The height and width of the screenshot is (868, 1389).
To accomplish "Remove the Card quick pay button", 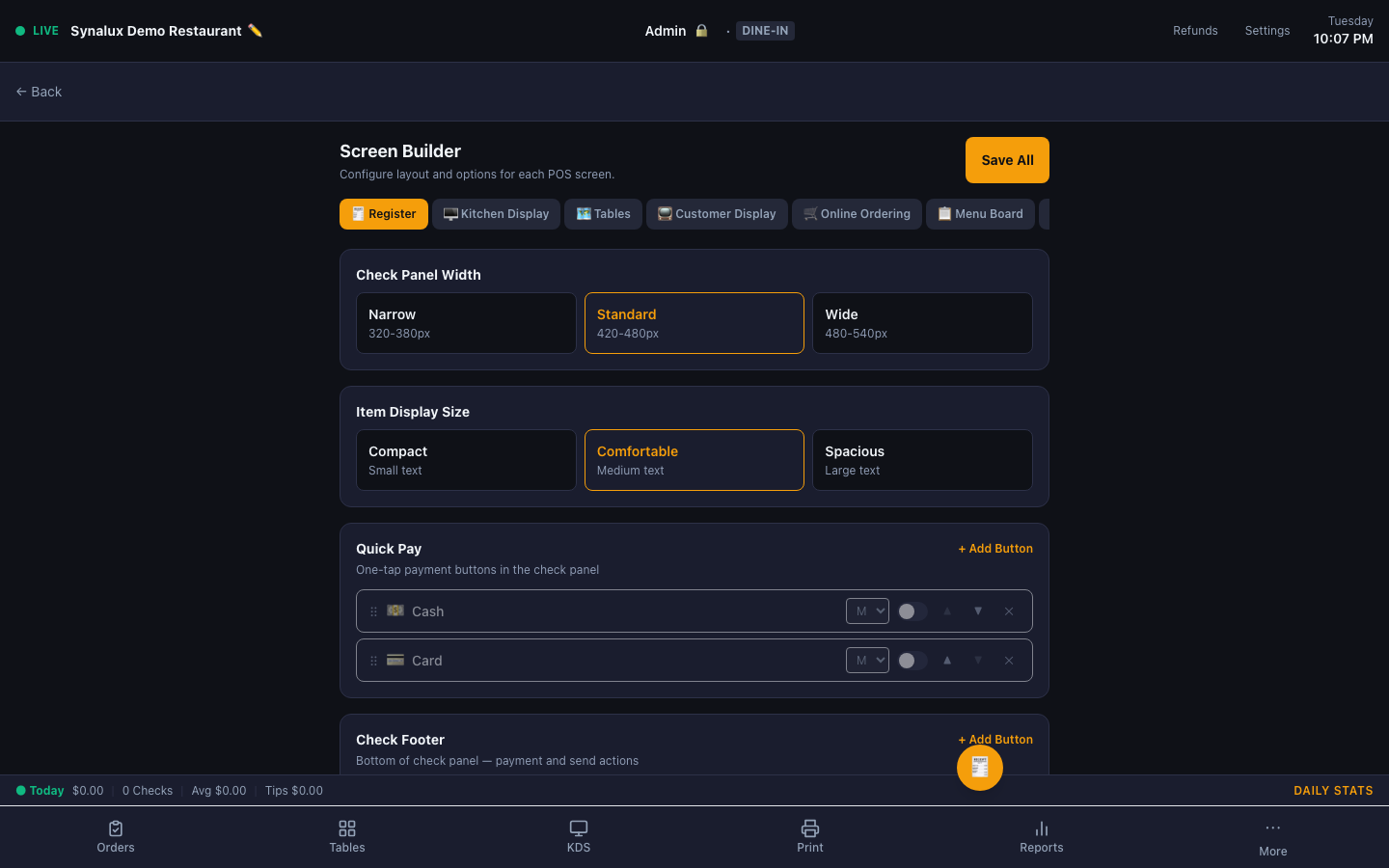I will tap(1009, 661).
